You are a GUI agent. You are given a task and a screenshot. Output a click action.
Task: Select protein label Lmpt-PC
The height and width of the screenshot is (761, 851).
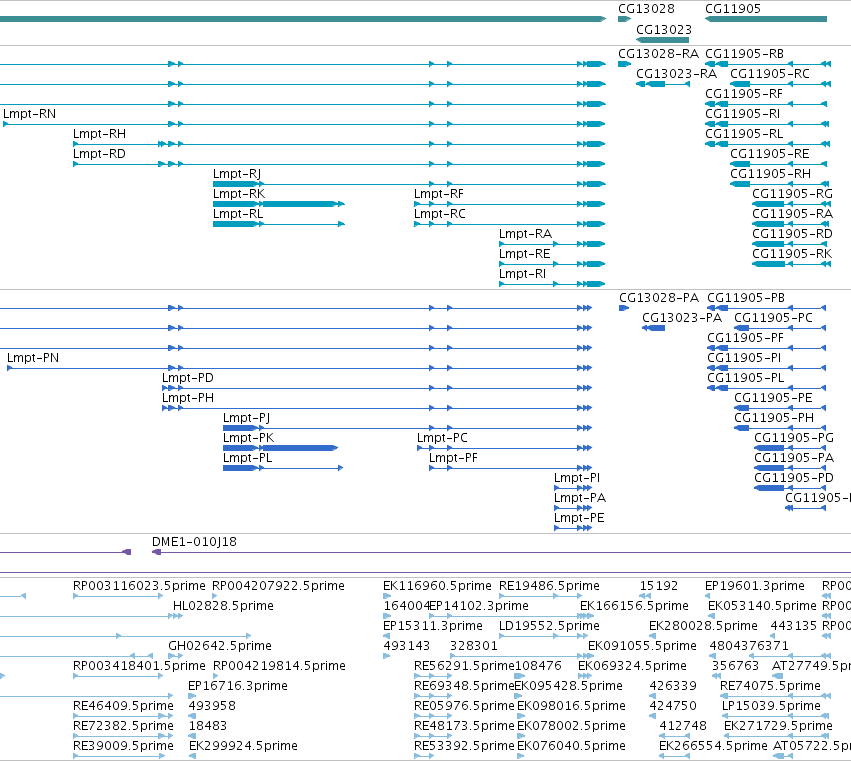click(442, 437)
